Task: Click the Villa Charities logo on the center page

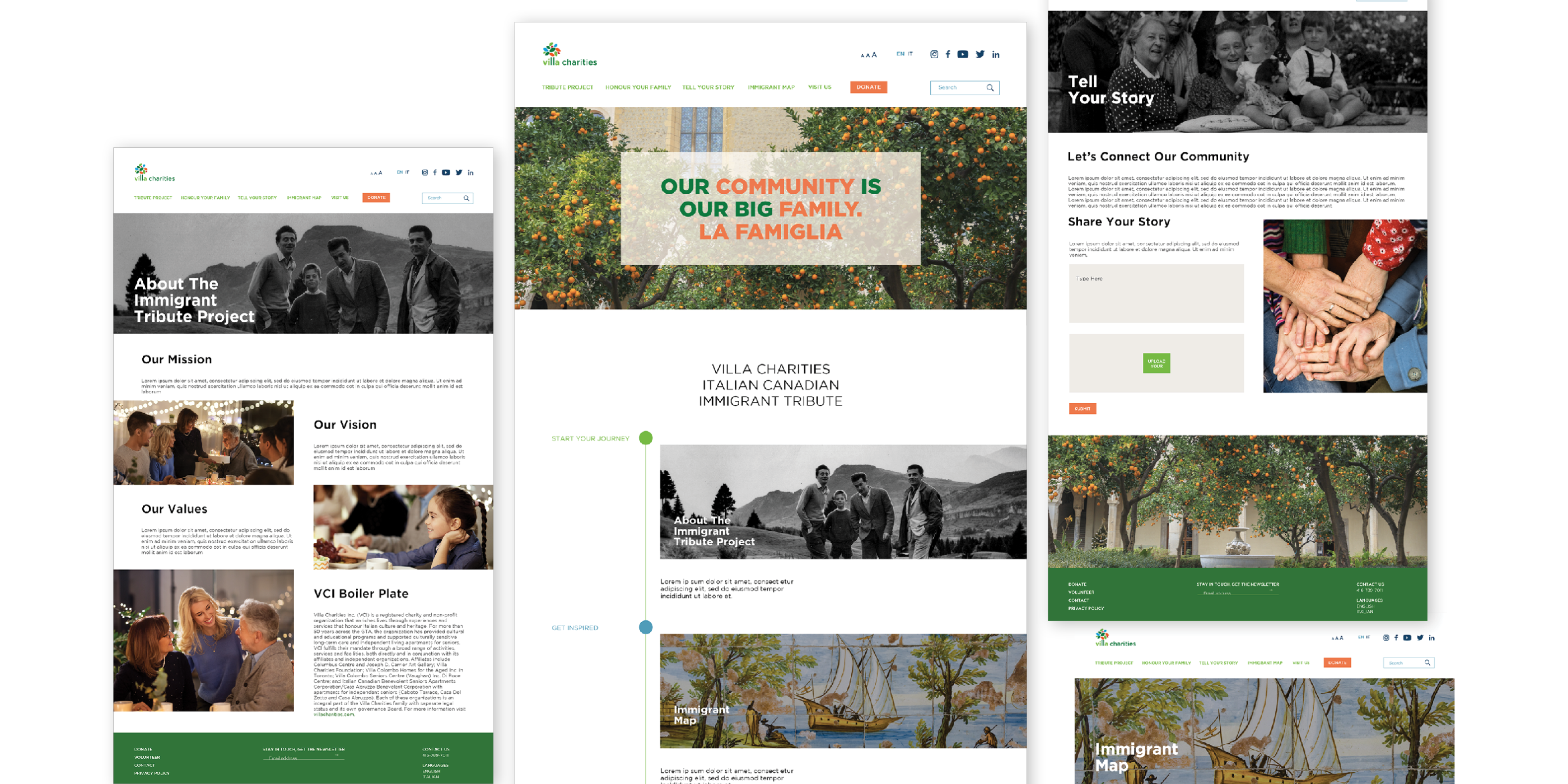Action: coord(569,55)
